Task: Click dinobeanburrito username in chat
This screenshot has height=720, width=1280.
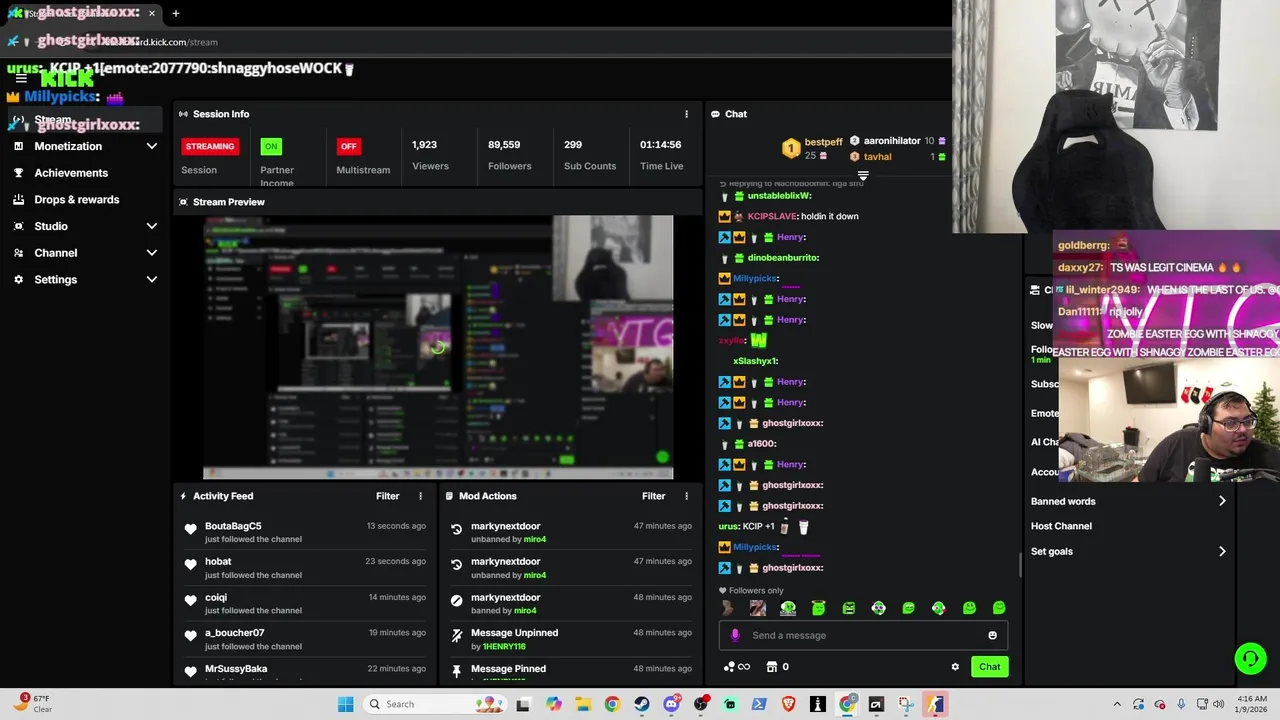Action: coord(783,258)
